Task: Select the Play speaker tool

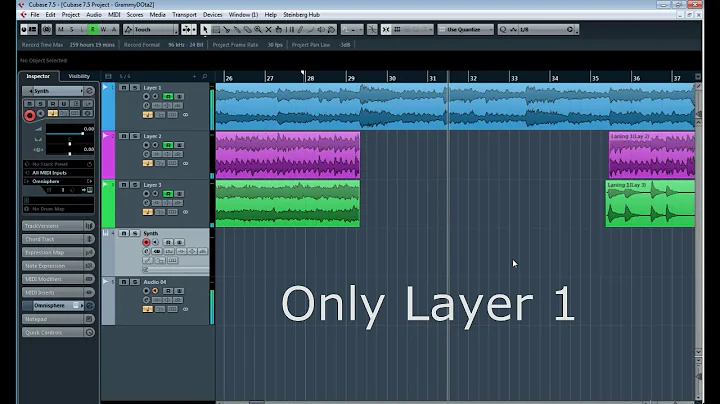Action: click(x=321, y=29)
